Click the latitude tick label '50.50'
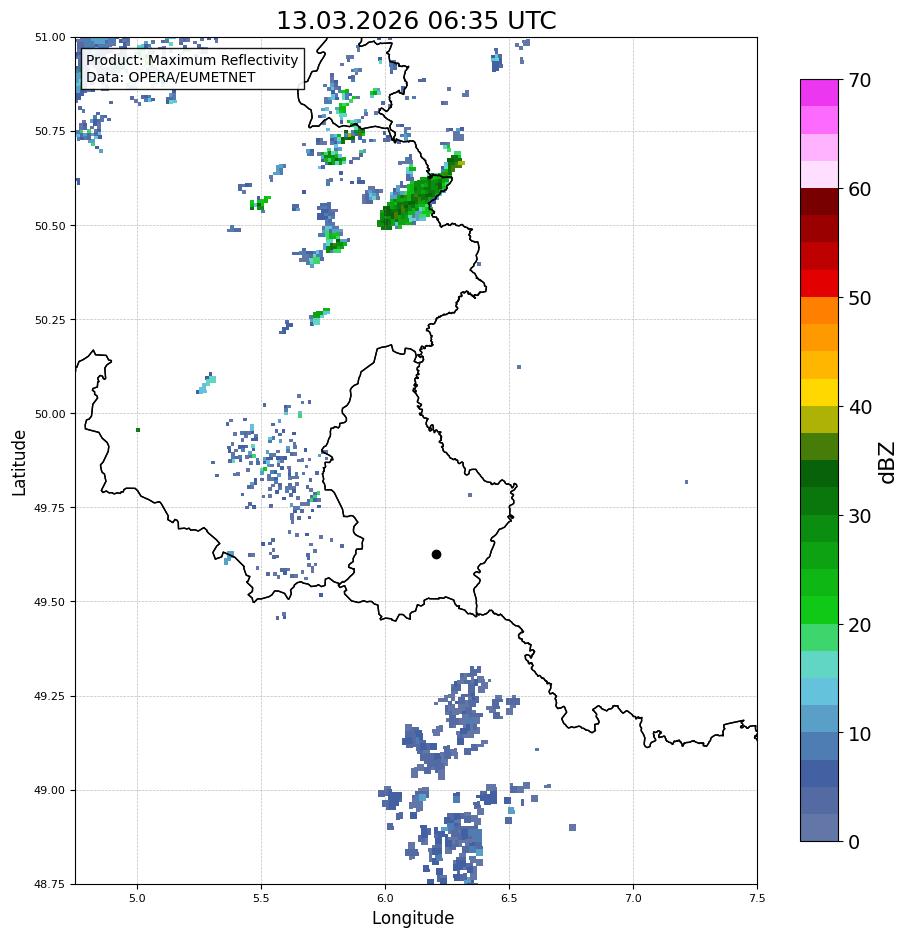Image resolution: width=908 pixels, height=937 pixels. [x=50, y=226]
